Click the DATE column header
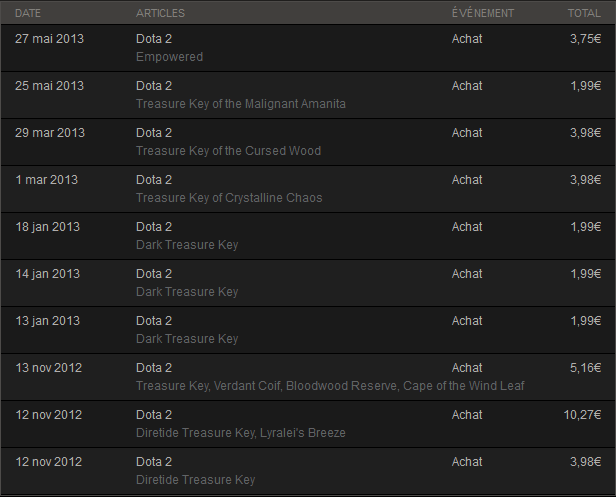The image size is (616, 497). tap(28, 13)
